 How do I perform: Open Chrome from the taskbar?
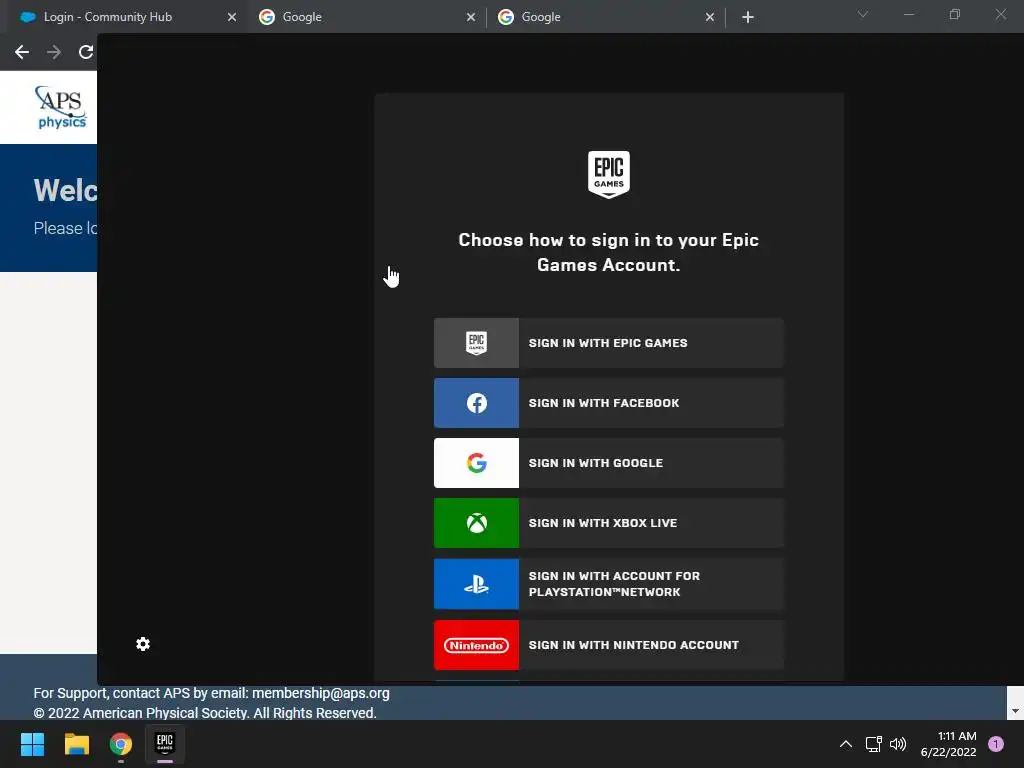[x=121, y=744]
